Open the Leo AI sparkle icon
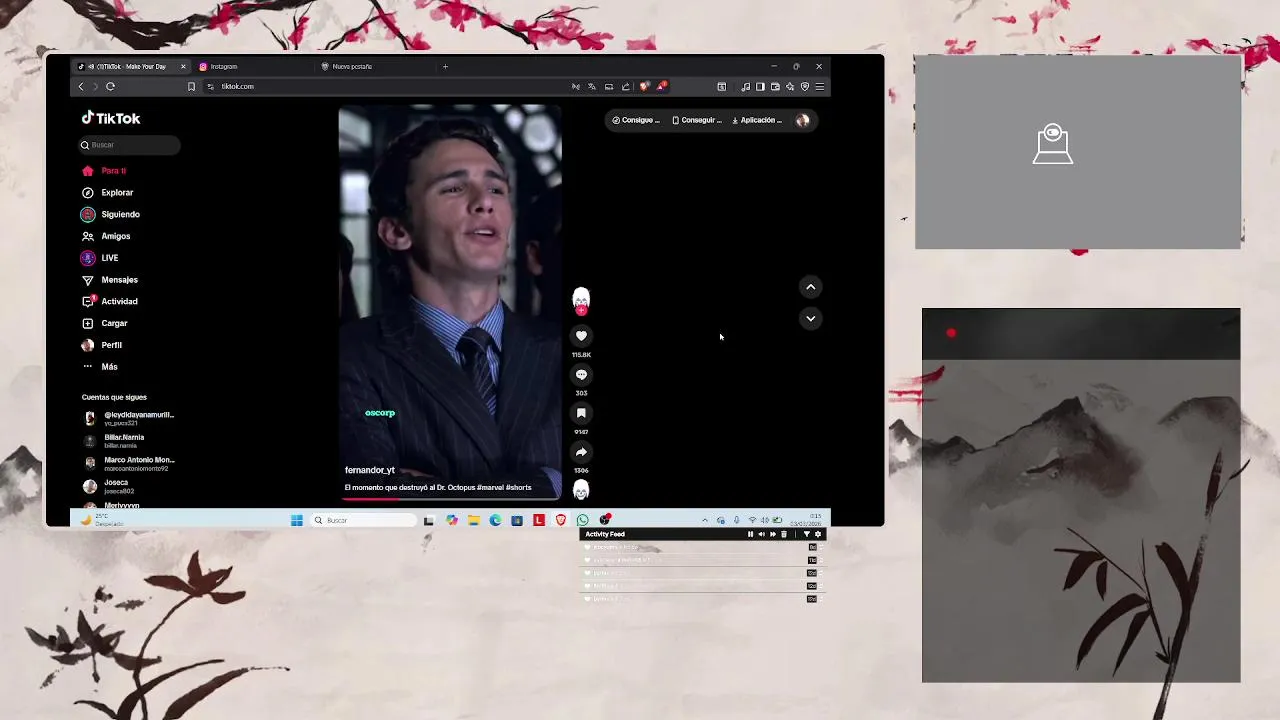Image resolution: width=1280 pixels, height=720 pixels. point(790,87)
